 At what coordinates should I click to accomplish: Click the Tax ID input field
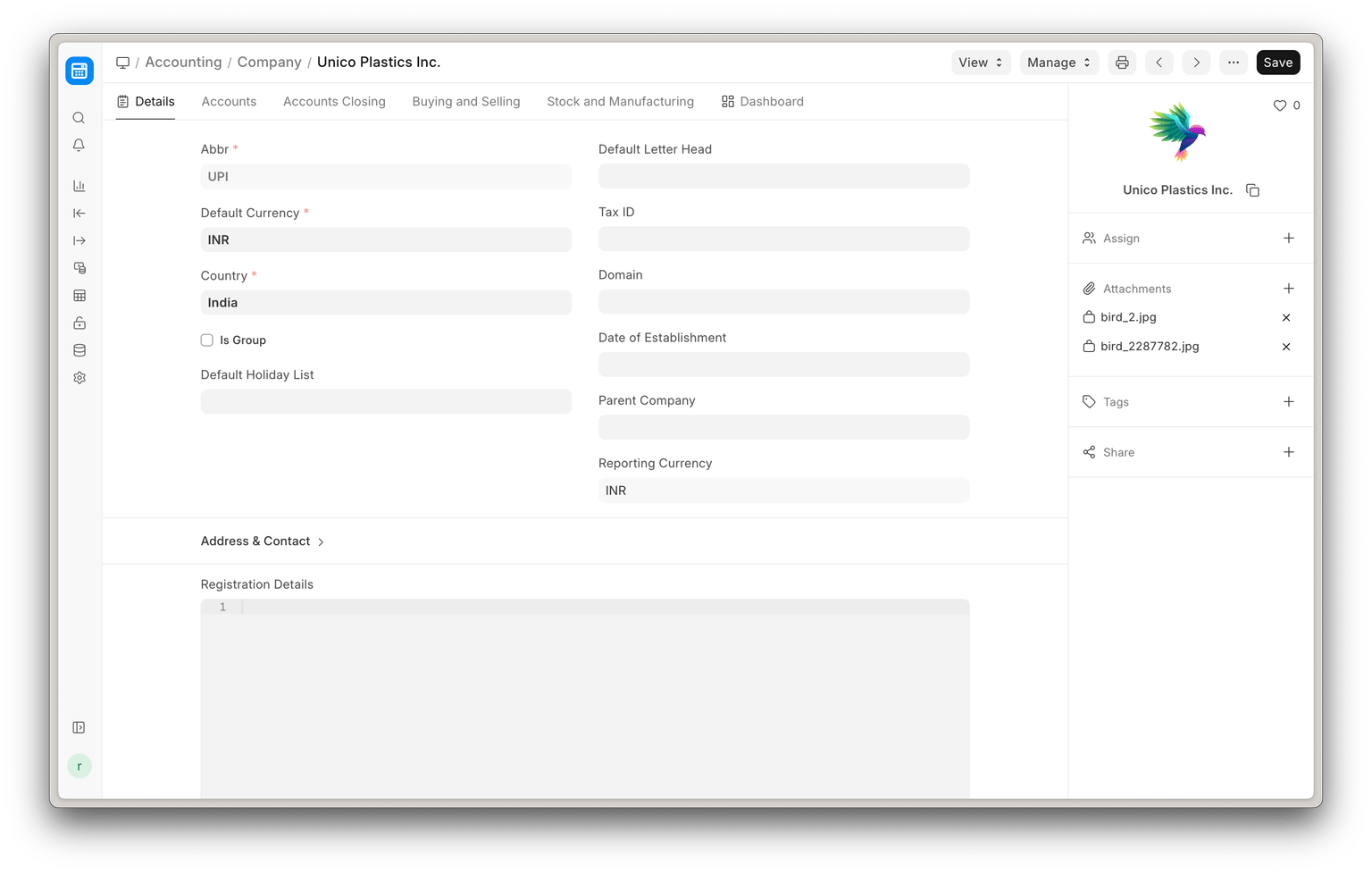[x=783, y=239]
